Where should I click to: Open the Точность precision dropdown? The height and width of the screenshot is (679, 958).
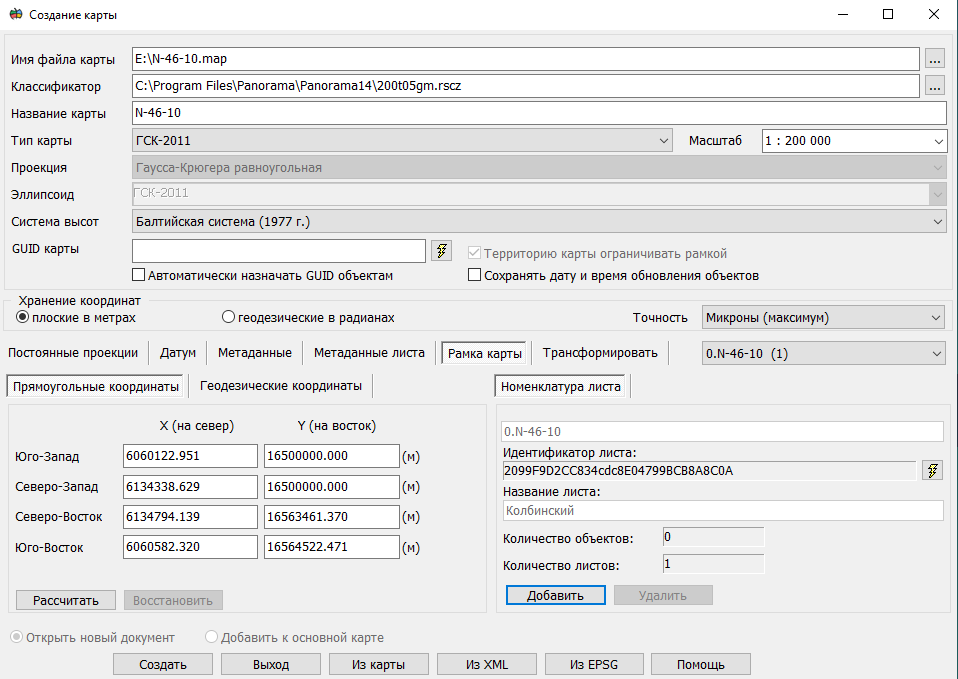click(823, 318)
